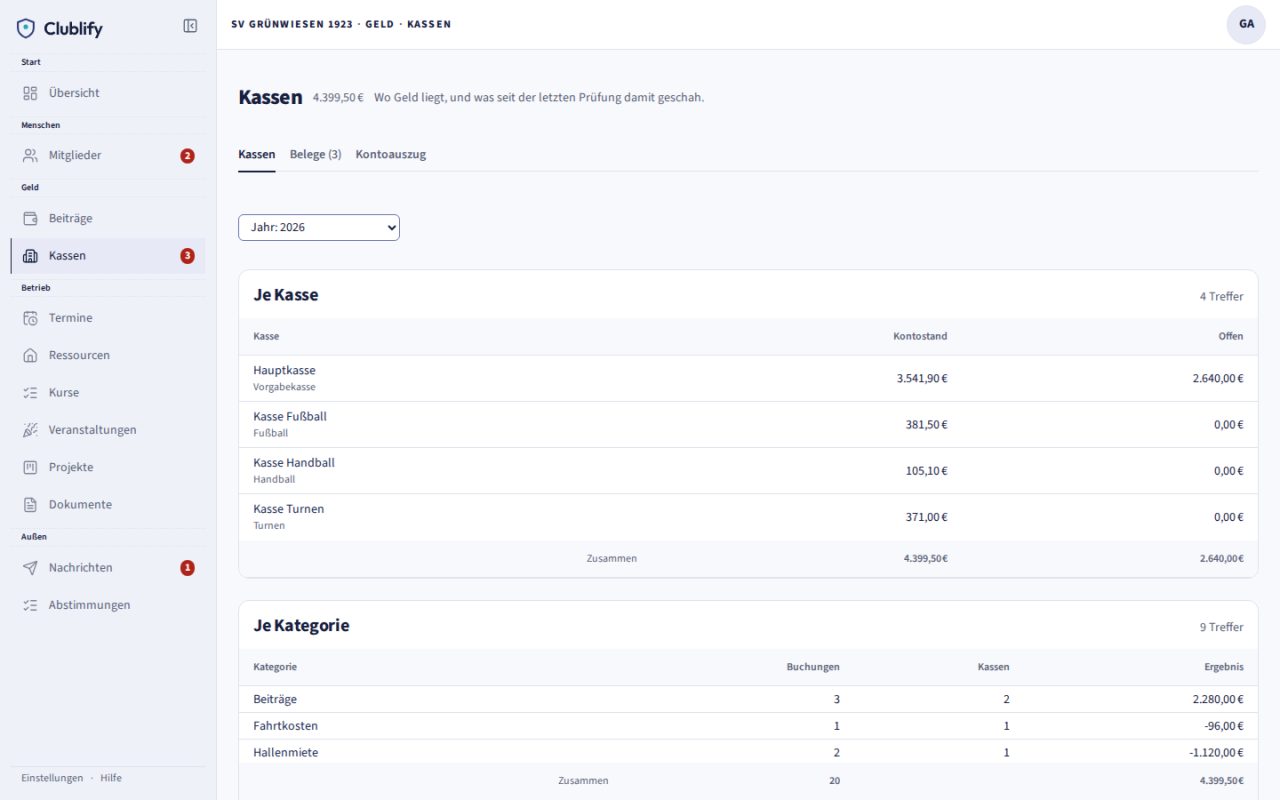Click the Dokumente file icon
Viewport: 1280px width, 800px height.
click(30, 505)
